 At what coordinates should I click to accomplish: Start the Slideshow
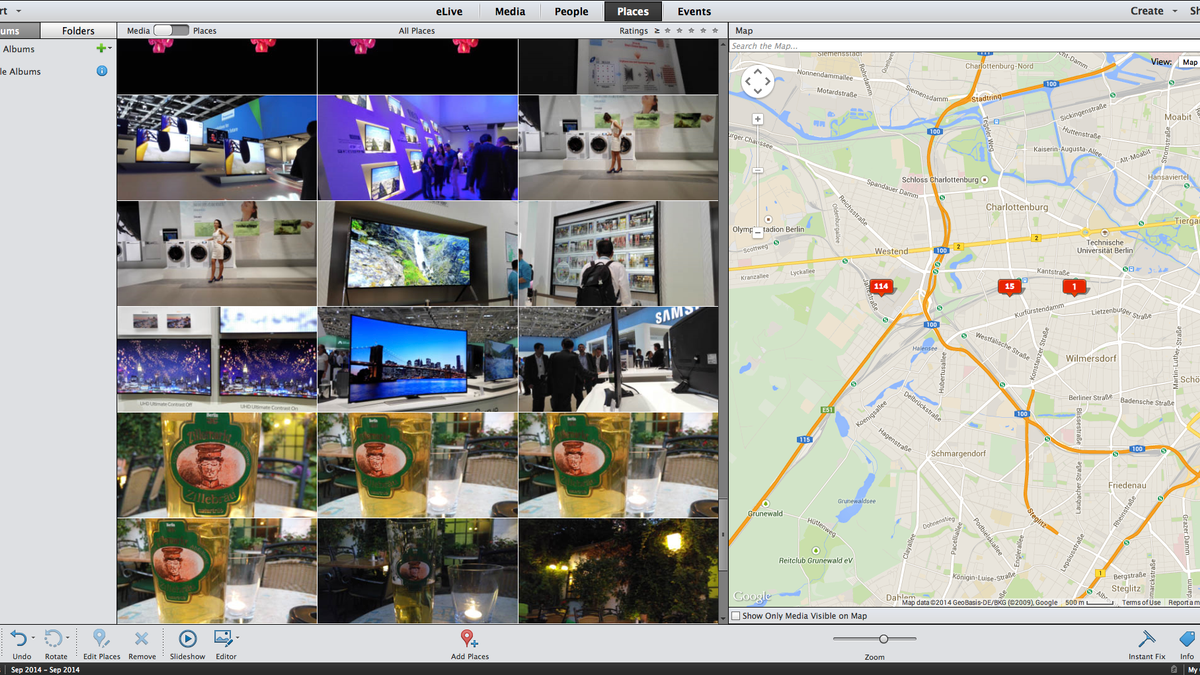point(187,638)
